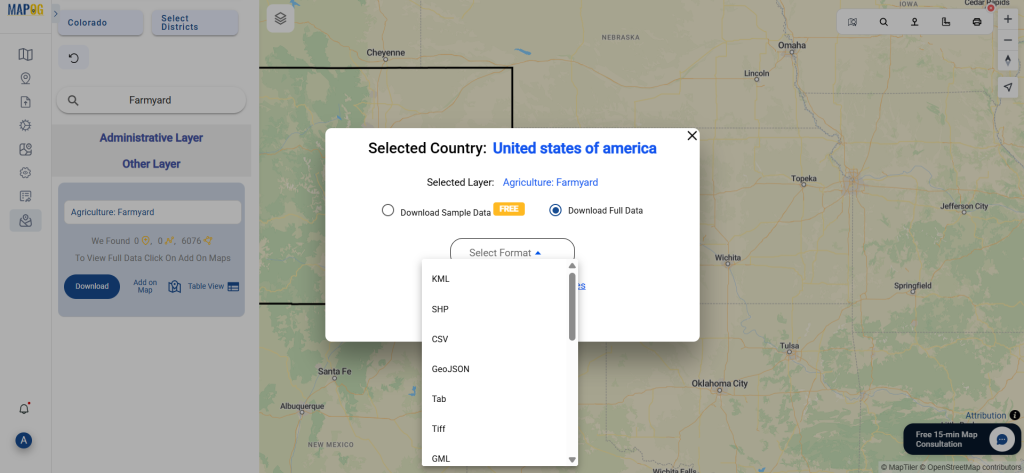Viewport: 1024px width, 473px height.
Task: Click the chat bubble consultation icon
Action: pos(1001,438)
